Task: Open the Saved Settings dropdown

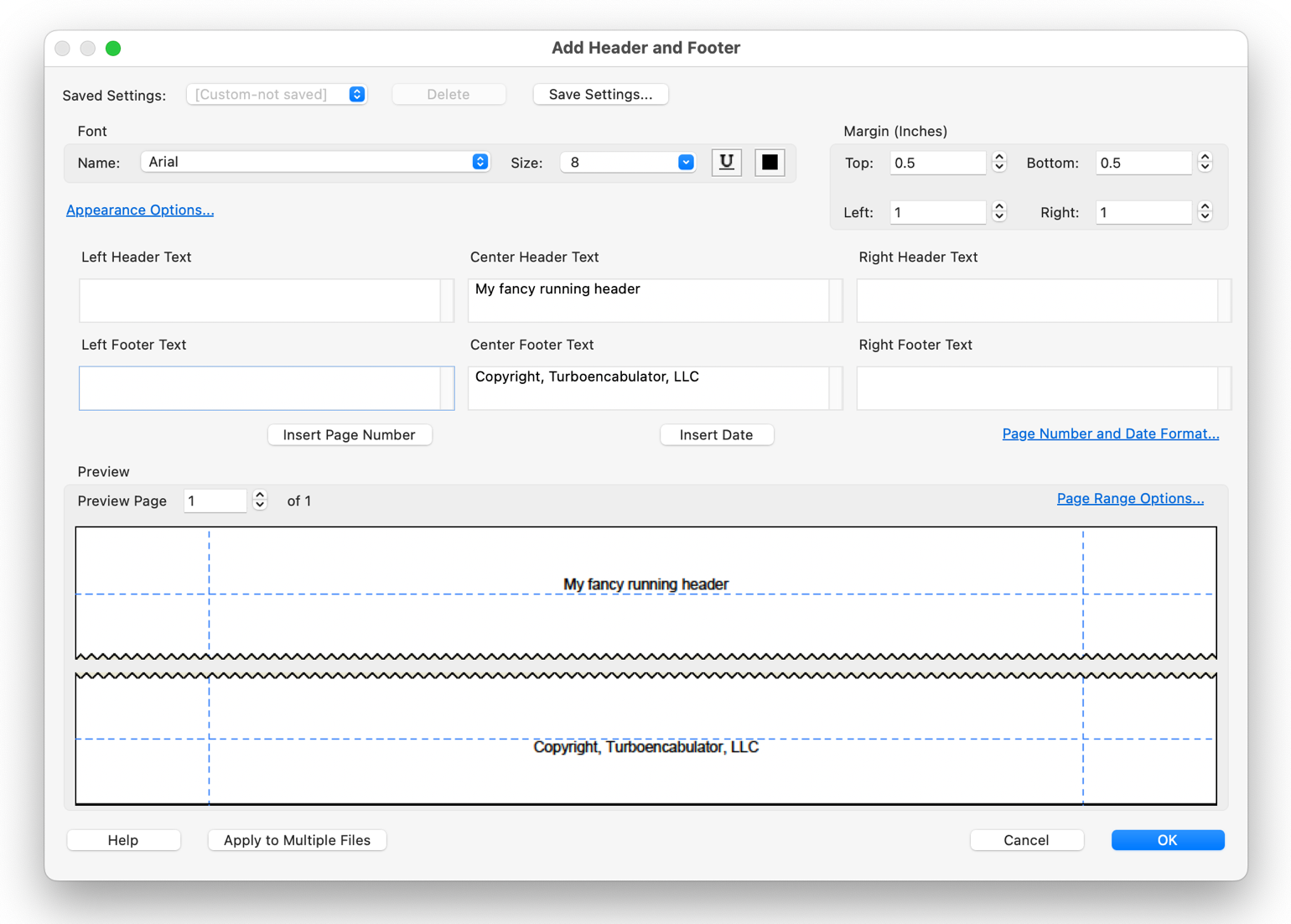Action: [x=277, y=94]
